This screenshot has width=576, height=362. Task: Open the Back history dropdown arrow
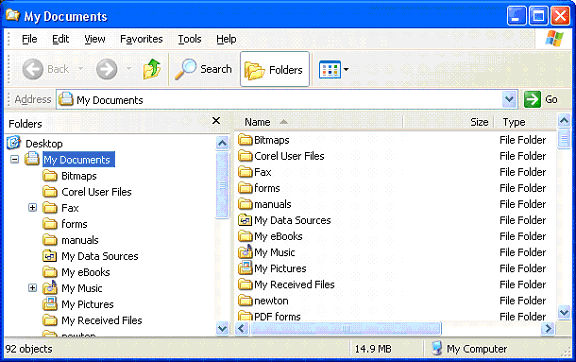pos(80,68)
